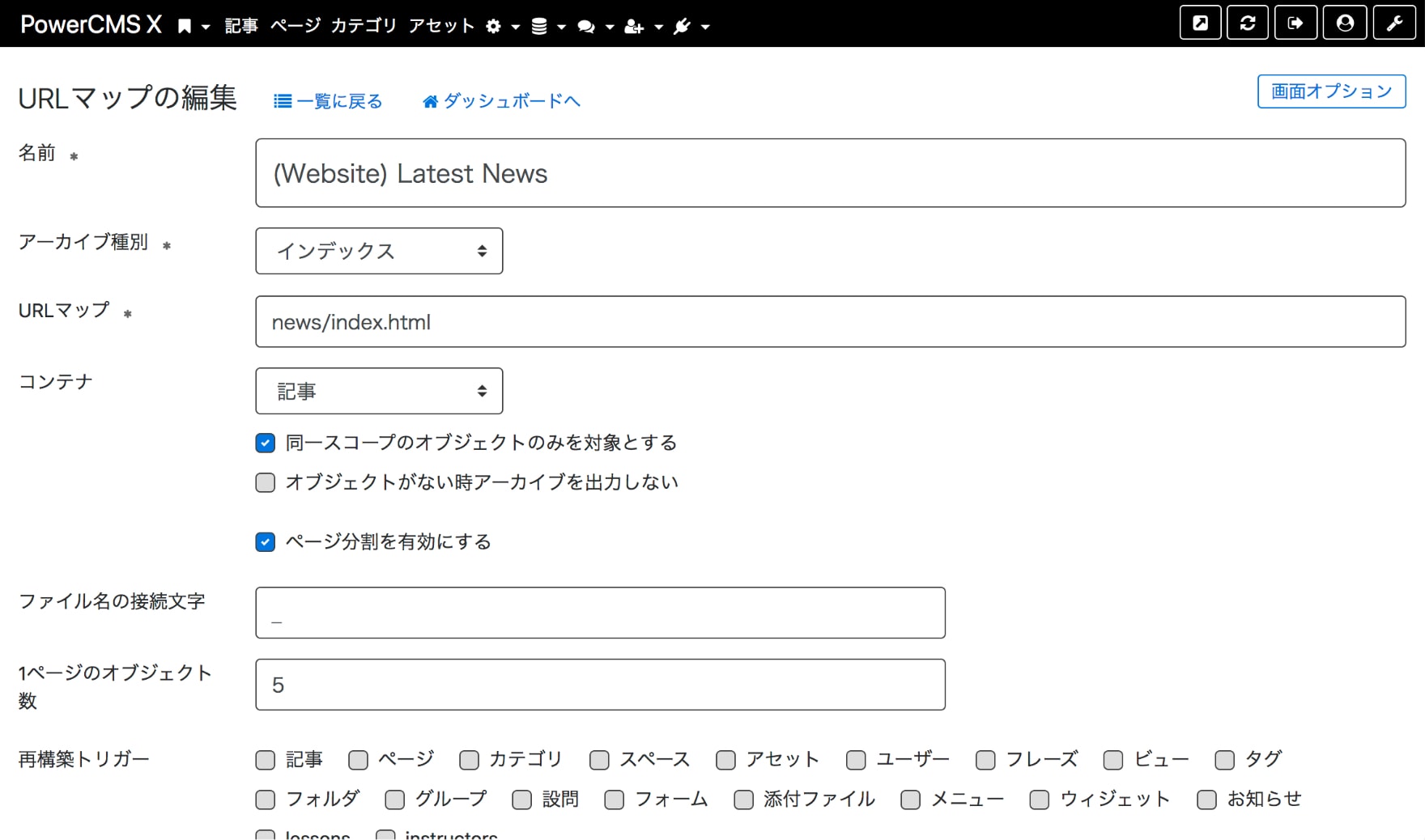Open the comments (chat bubble) icon
Viewport: 1425px width, 840px height.
click(588, 25)
